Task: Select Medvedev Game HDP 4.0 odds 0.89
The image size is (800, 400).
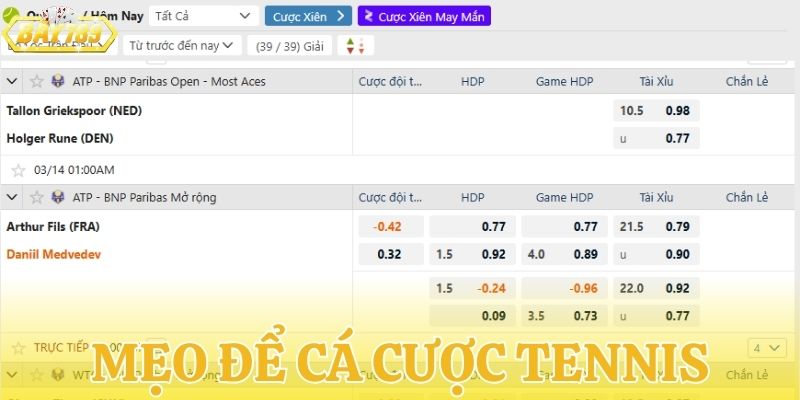Action: (564, 254)
